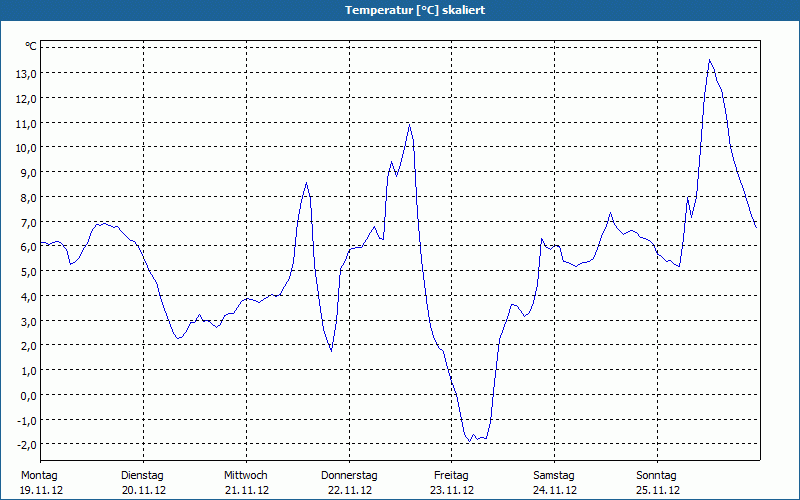The width and height of the screenshot is (800, 500).
Task: Click the date 23.11.12
Action: pos(452,490)
